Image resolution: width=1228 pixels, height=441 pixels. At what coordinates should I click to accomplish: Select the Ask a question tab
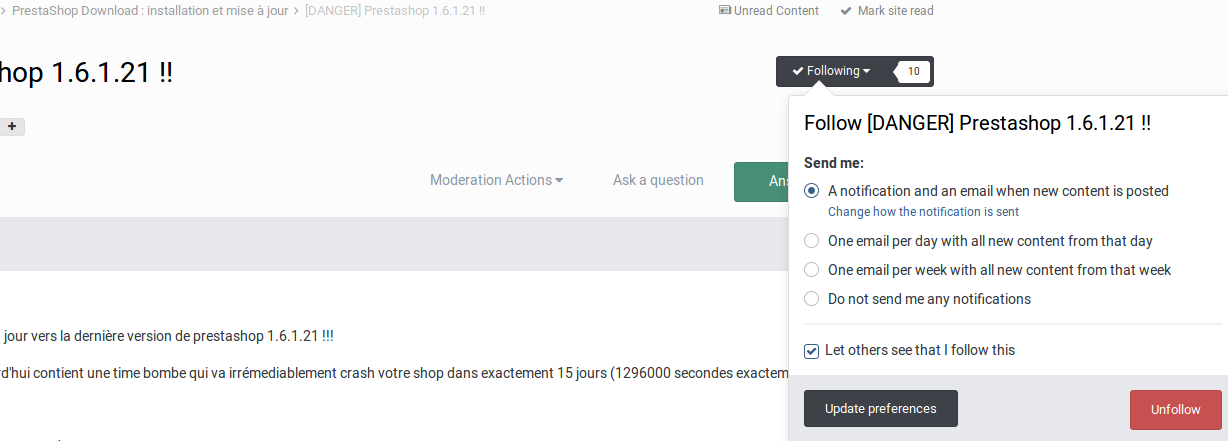tap(658, 180)
